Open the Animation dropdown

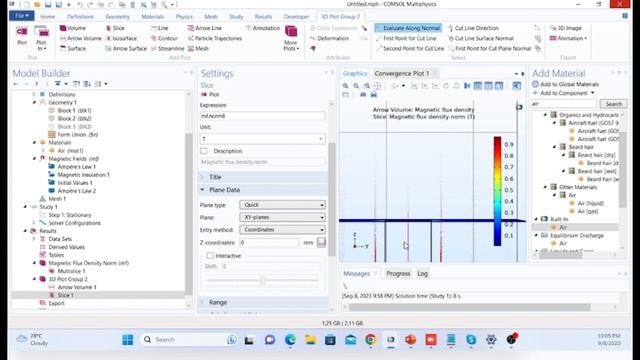tap(568, 38)
